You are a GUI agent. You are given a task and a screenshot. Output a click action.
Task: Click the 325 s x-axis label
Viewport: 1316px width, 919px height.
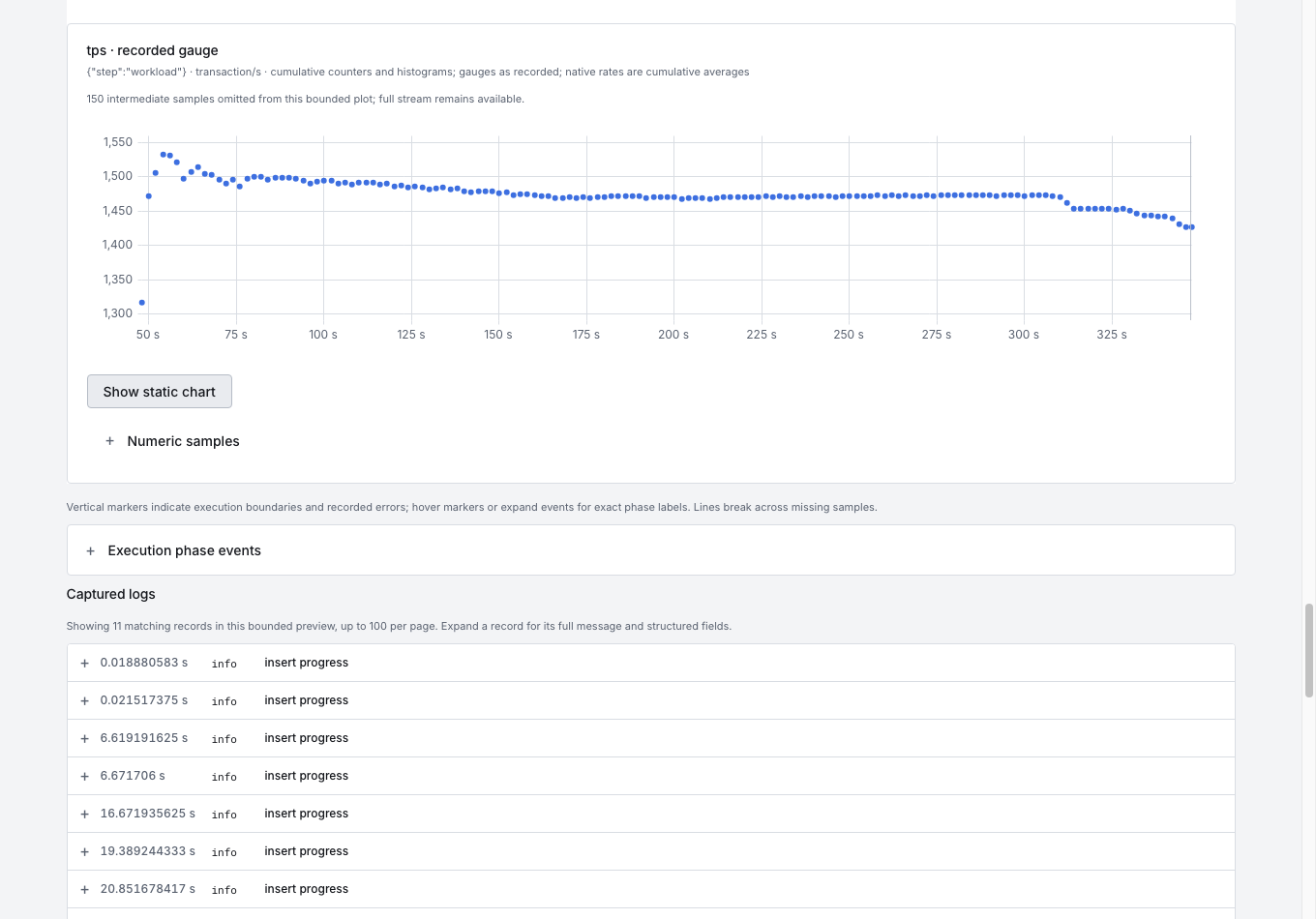[x=1112, y=335]
